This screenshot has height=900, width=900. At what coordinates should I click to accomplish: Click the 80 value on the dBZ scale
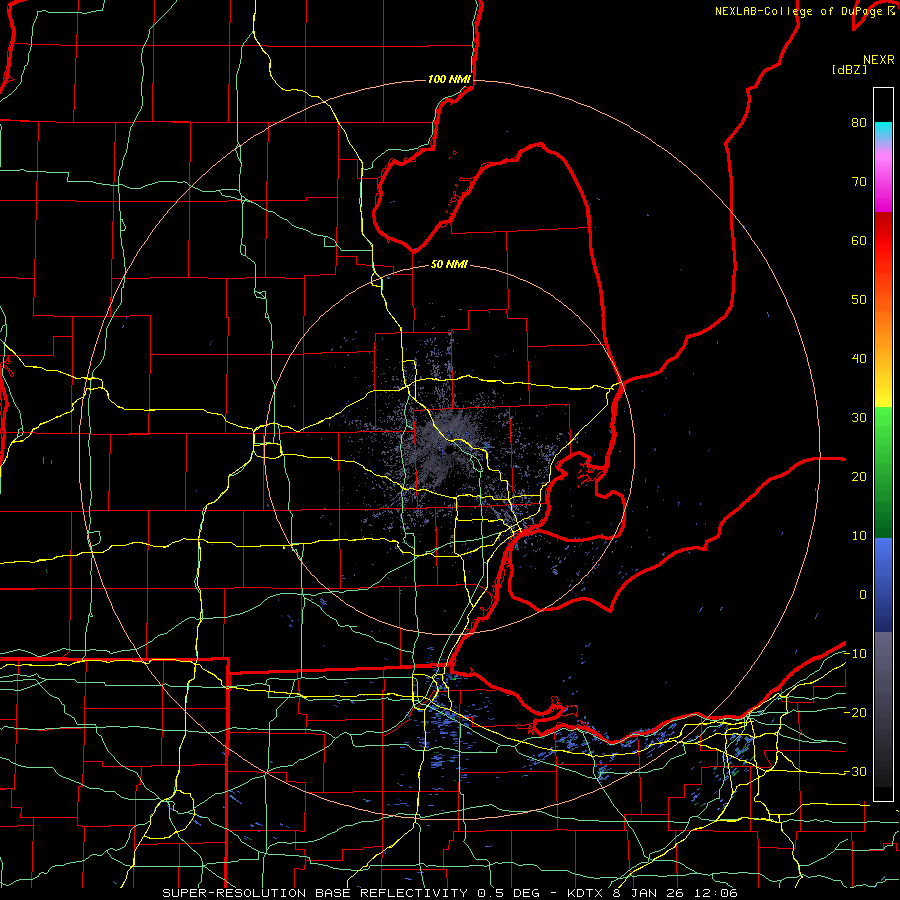859,122
